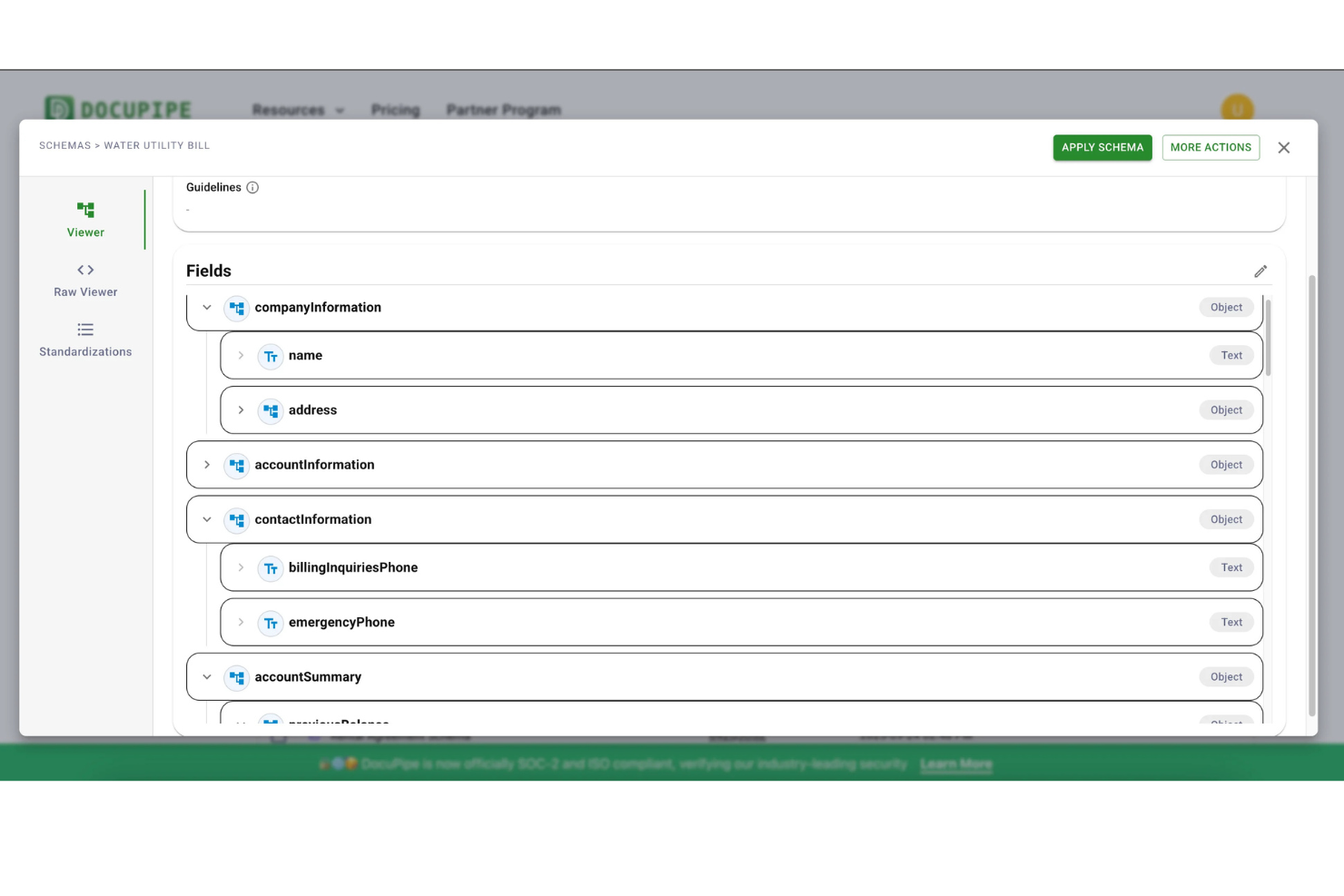Open the Viewer panel in the sidebar

click(85, 218)
